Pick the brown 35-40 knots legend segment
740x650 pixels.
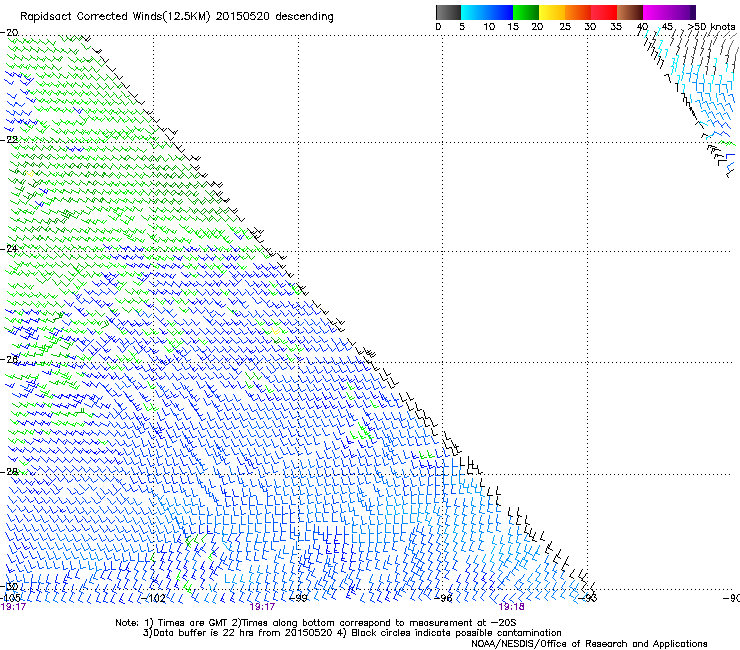tap(630, 12)
